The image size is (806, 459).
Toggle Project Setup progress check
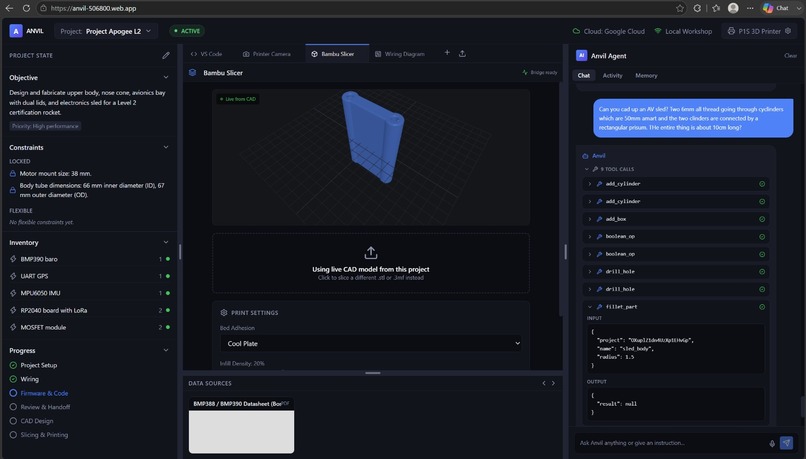click(x=13, y=365)
